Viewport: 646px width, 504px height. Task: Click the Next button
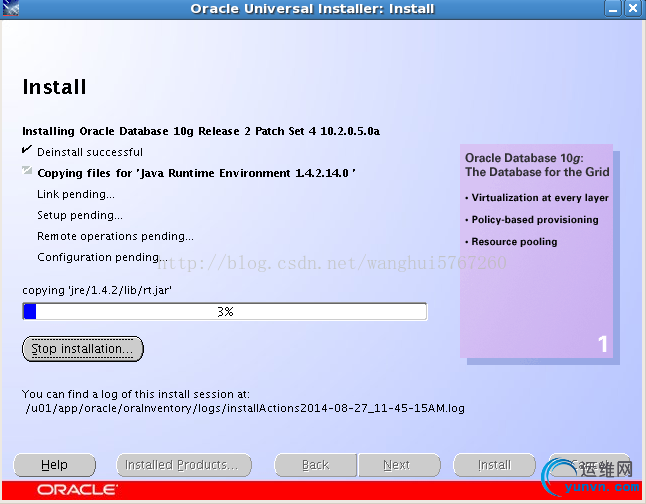pyautogui.click(x=399, y=465)
